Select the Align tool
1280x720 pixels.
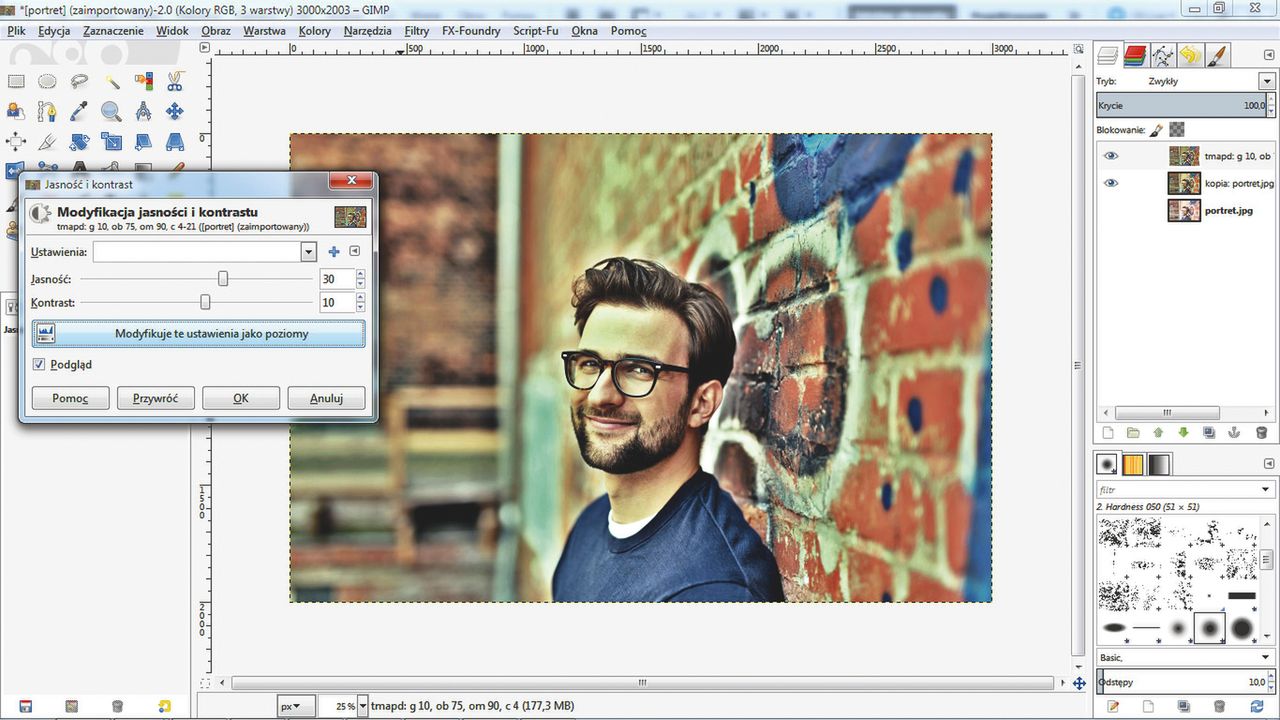coord(16,142)
